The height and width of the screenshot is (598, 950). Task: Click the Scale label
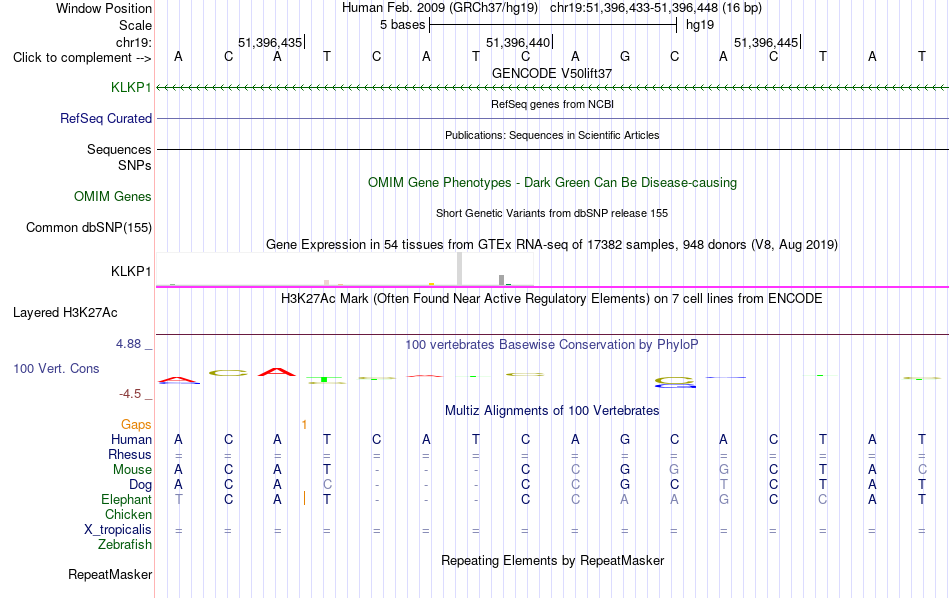(x=135, y=25)
